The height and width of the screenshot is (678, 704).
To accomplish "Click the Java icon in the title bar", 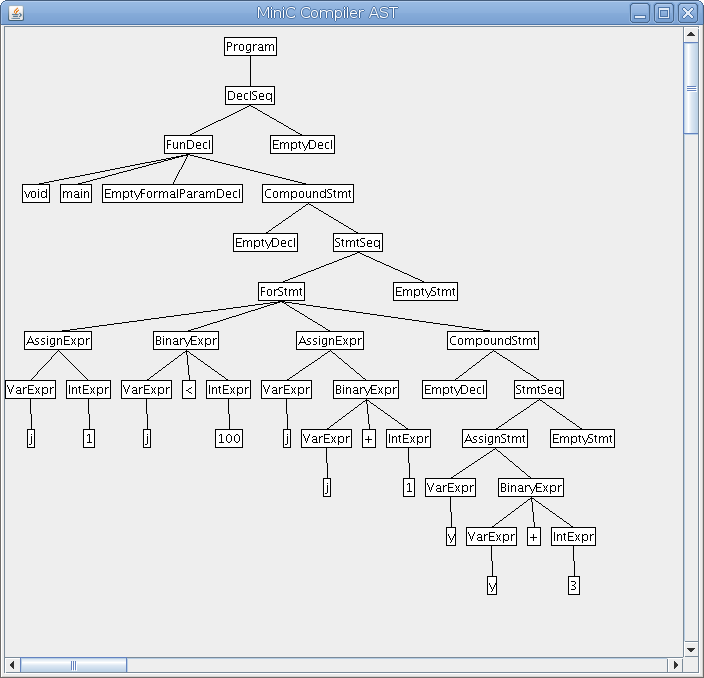I will coord(14,13).
